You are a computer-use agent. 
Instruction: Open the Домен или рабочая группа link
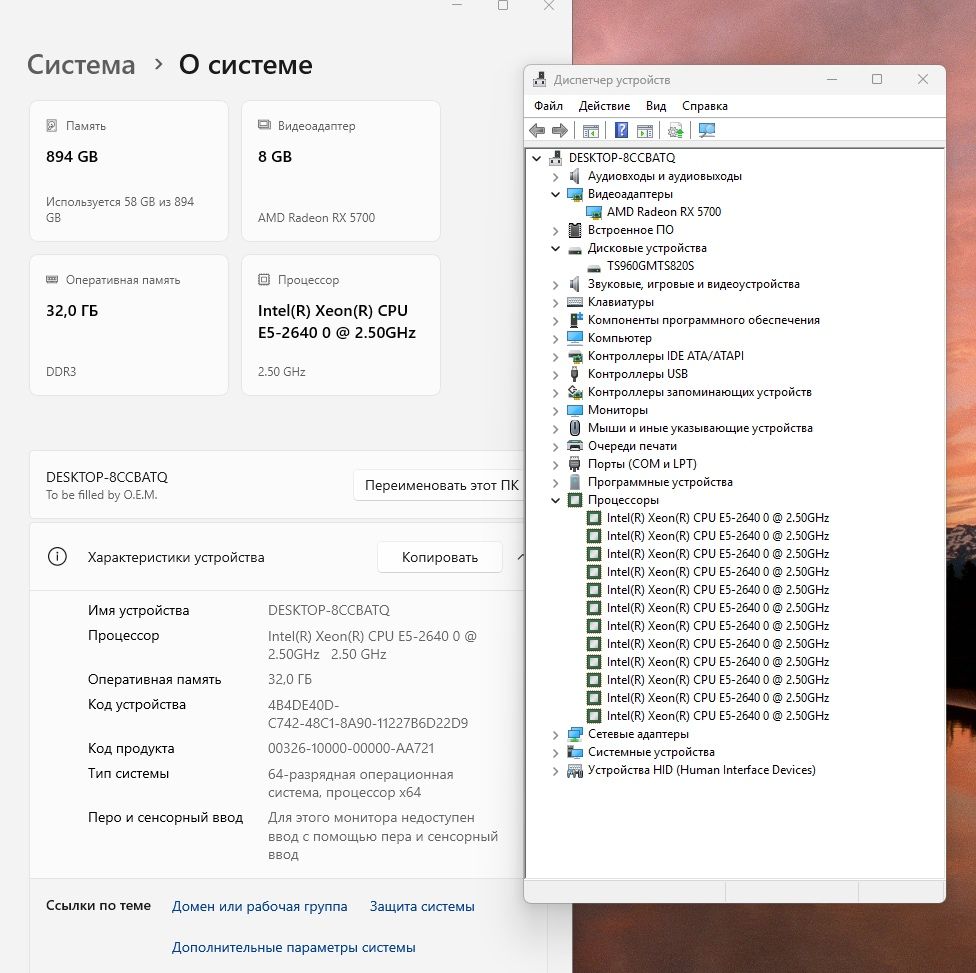(260, 906)
